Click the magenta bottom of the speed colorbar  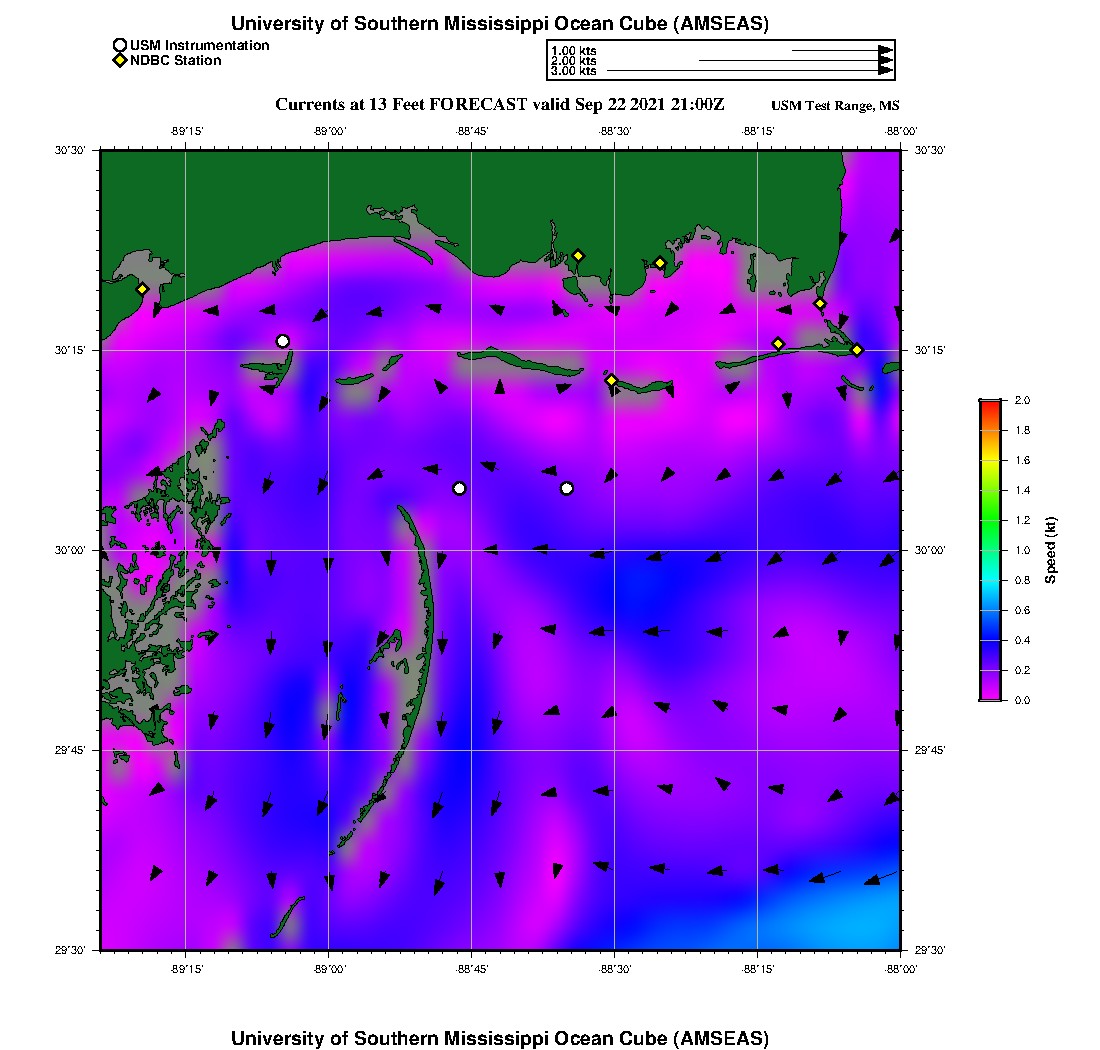click(990, 696)
